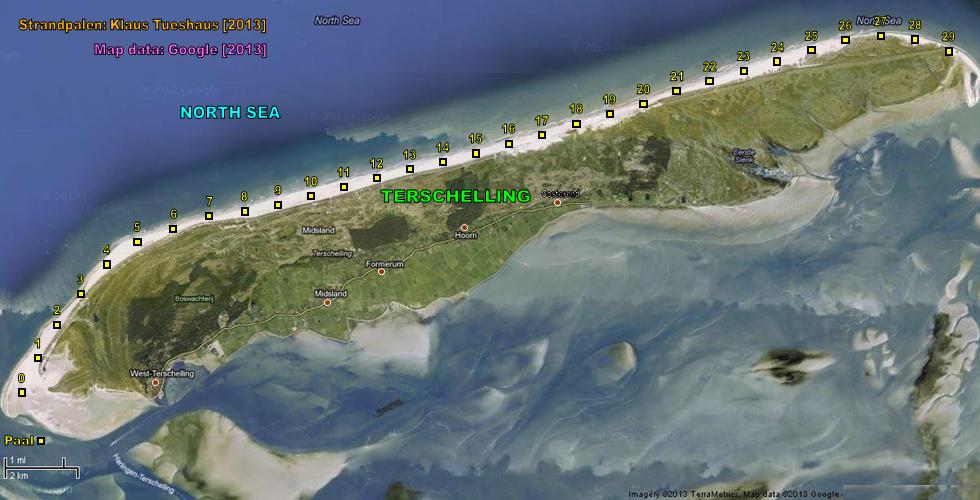
Task: Click the West-Terschelling town marker
Action: click(x=155, y=383)
